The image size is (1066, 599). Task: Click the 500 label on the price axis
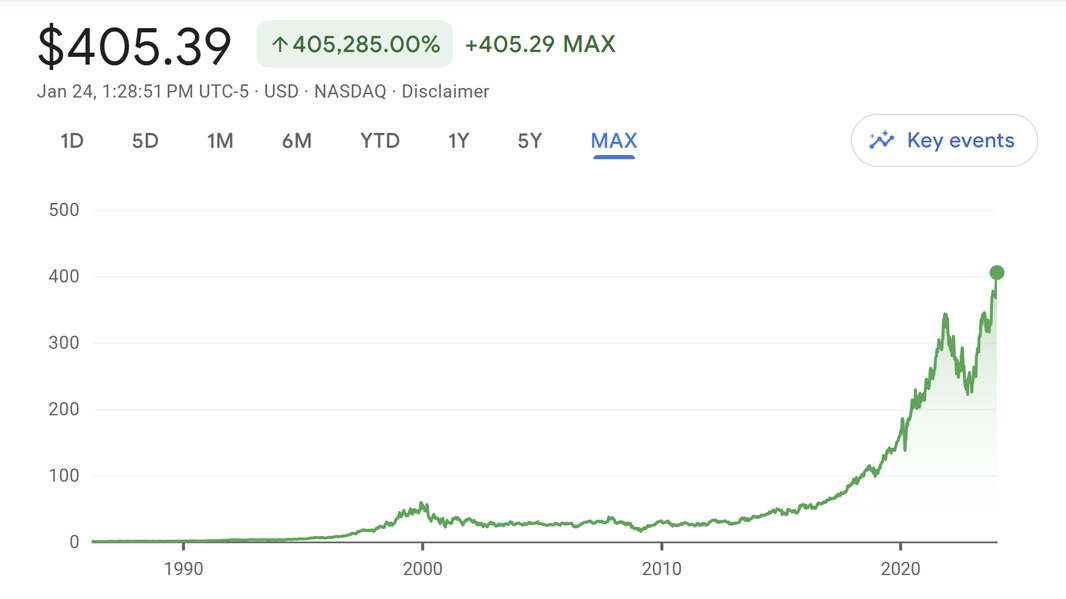click(x=63, y=209)
